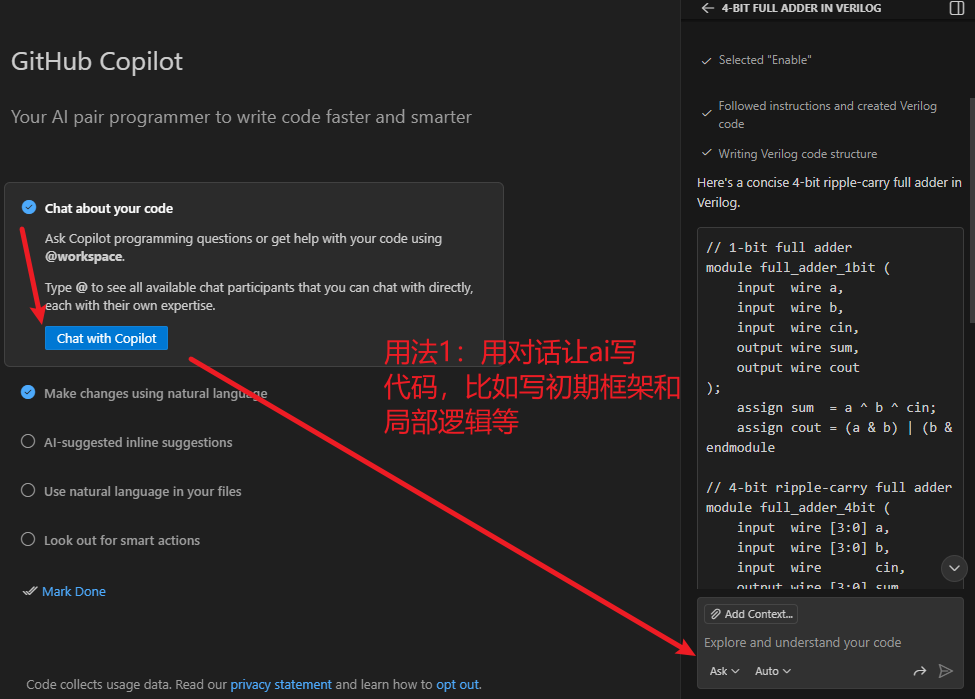Viewport: 975px width, 699px height.
Task: Click the // 1-bit full adder comment
Action: click(x=779, y=248)
